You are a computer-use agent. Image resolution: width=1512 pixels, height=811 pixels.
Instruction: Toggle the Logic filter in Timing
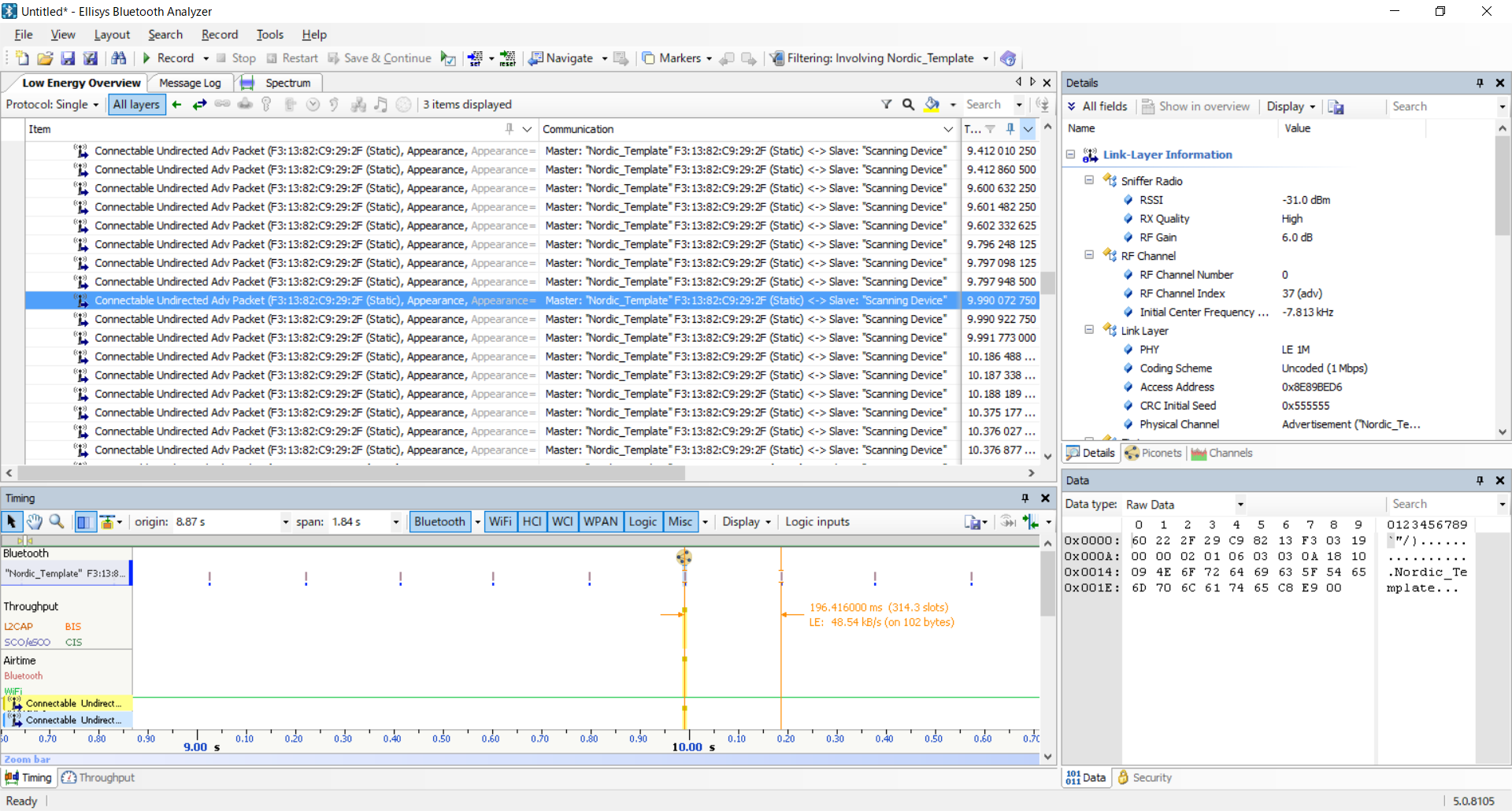coord(643,521)
